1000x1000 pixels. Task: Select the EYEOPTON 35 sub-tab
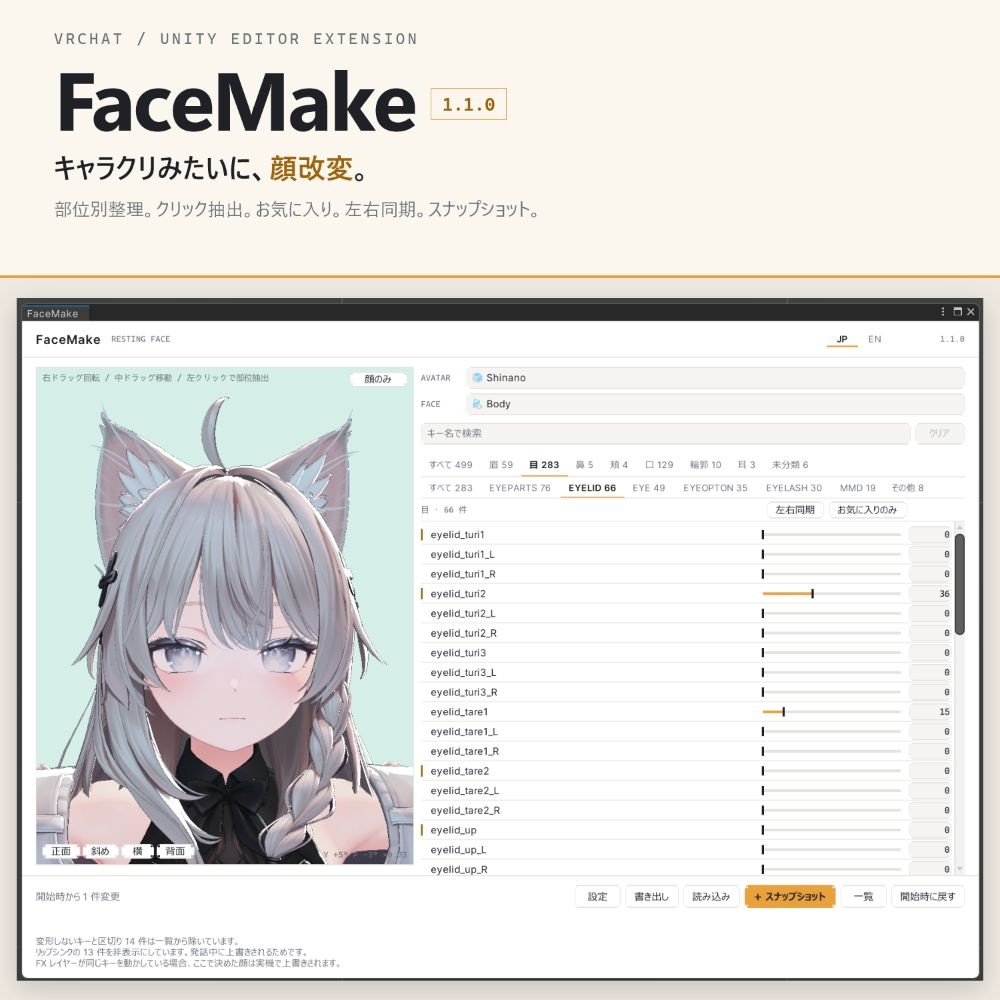click(715, 488)
